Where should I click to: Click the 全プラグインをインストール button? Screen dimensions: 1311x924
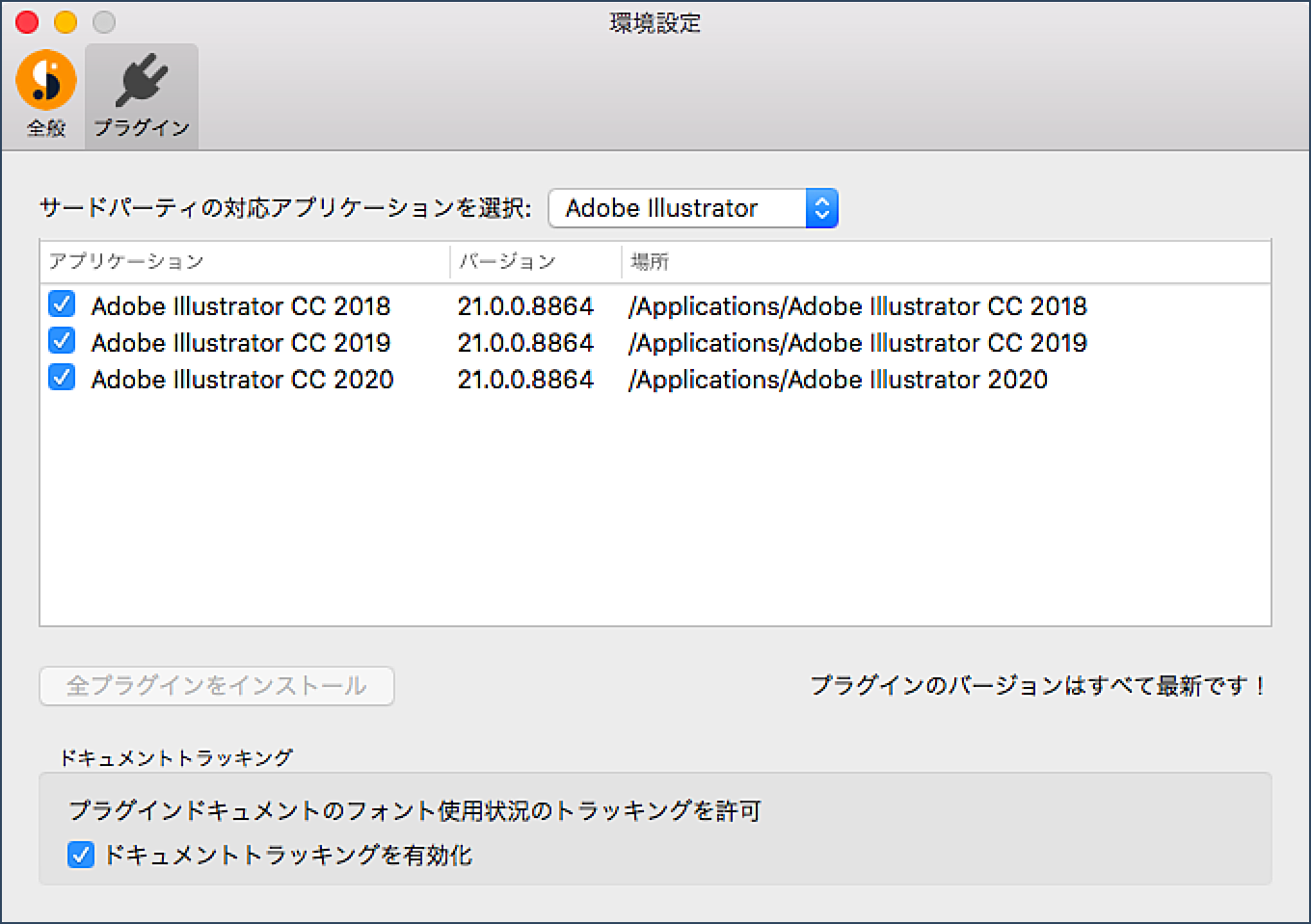tap(217, 686)
